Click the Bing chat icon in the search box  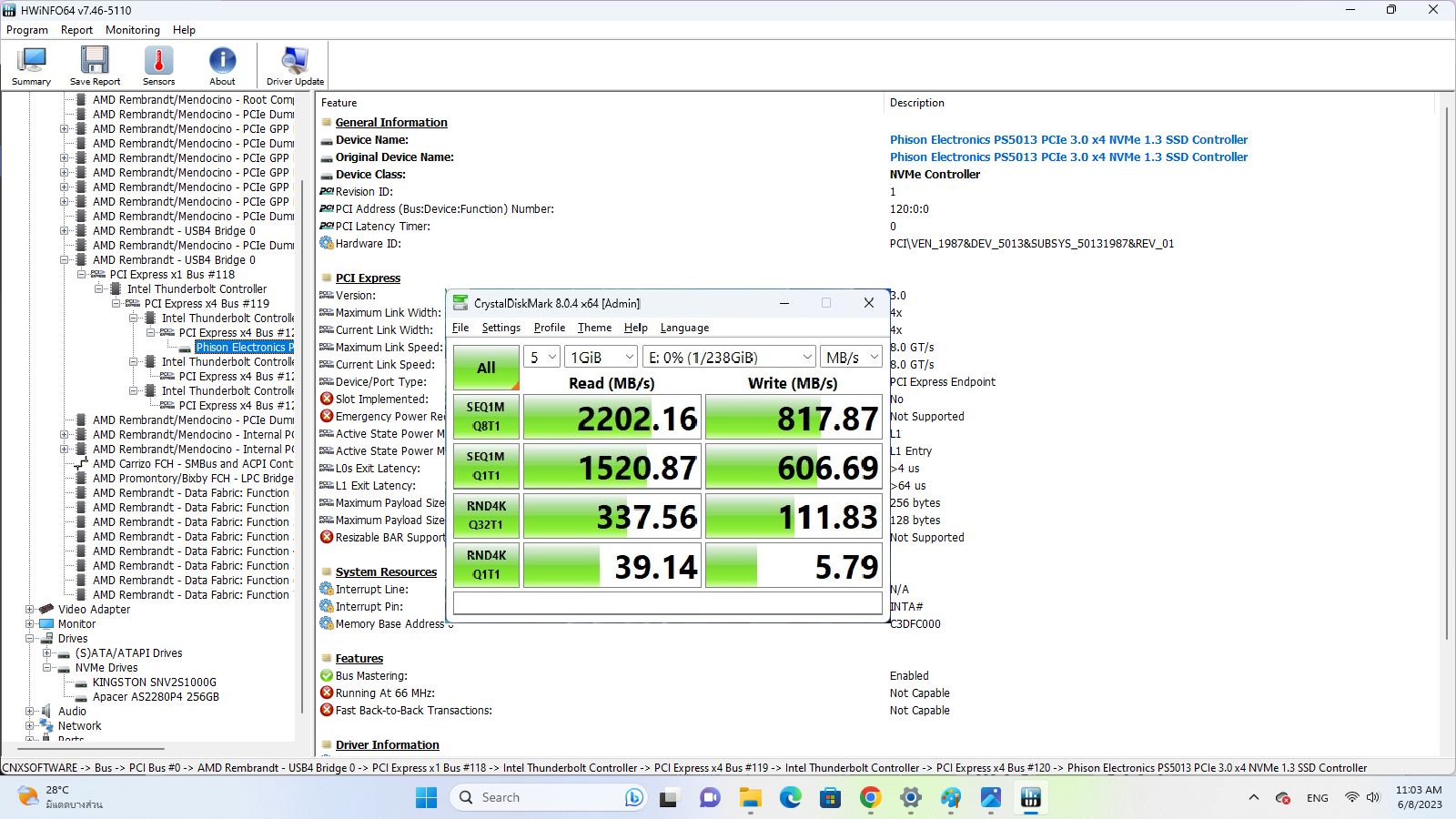pos(633,797)
